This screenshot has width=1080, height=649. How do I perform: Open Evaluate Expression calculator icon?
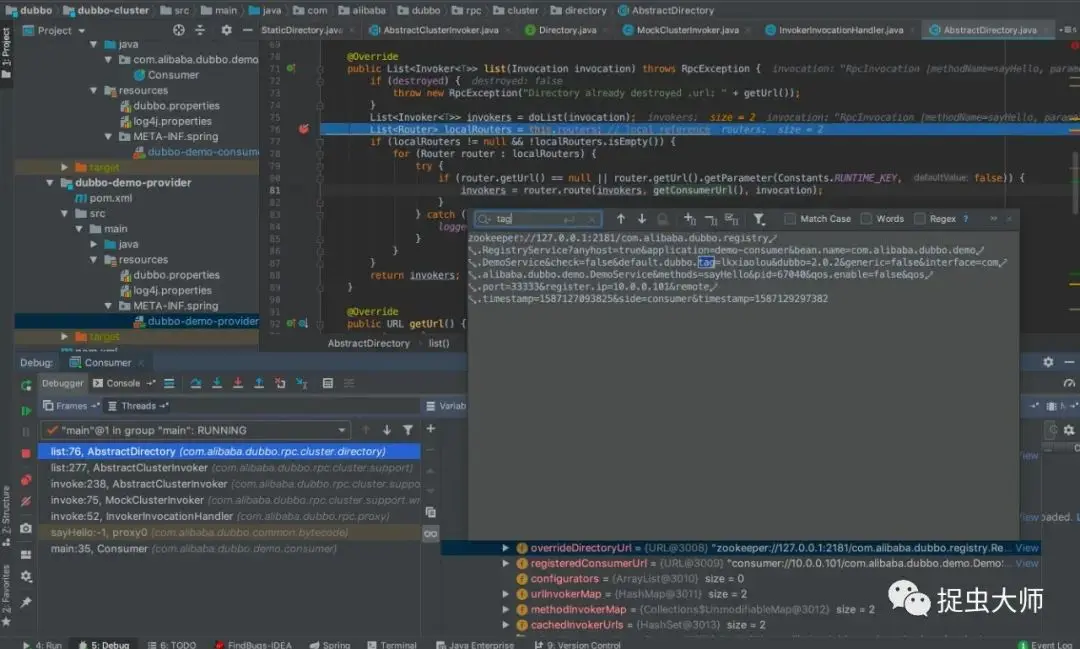click(x=328, y=383)
